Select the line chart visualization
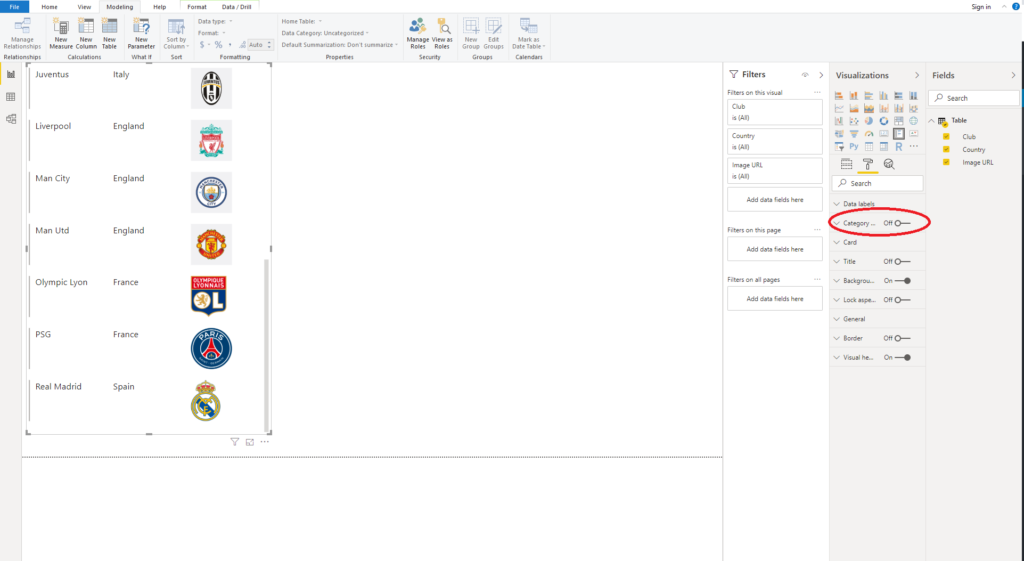The height and width of the screenshot is (561, 1024). (x=839, y=108)
